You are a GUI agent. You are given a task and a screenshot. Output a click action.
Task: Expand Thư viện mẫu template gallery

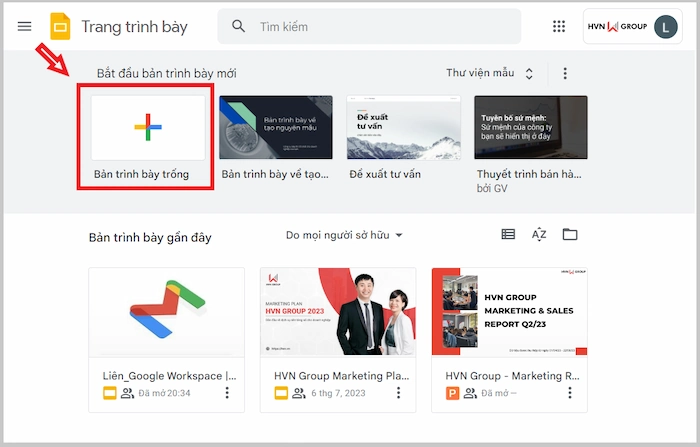(x=490, y=73)
